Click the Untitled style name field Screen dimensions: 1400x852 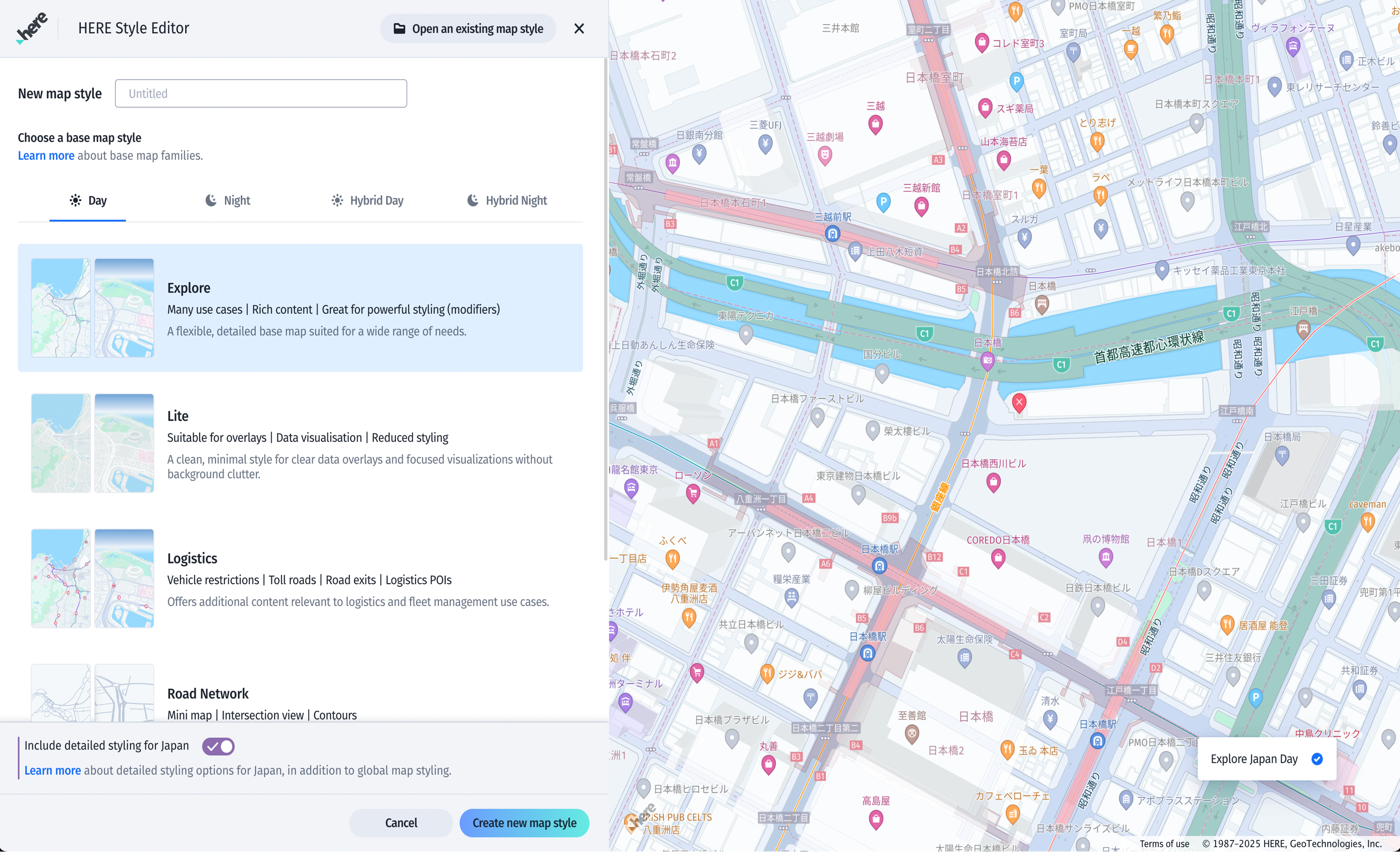pos(261,94)
